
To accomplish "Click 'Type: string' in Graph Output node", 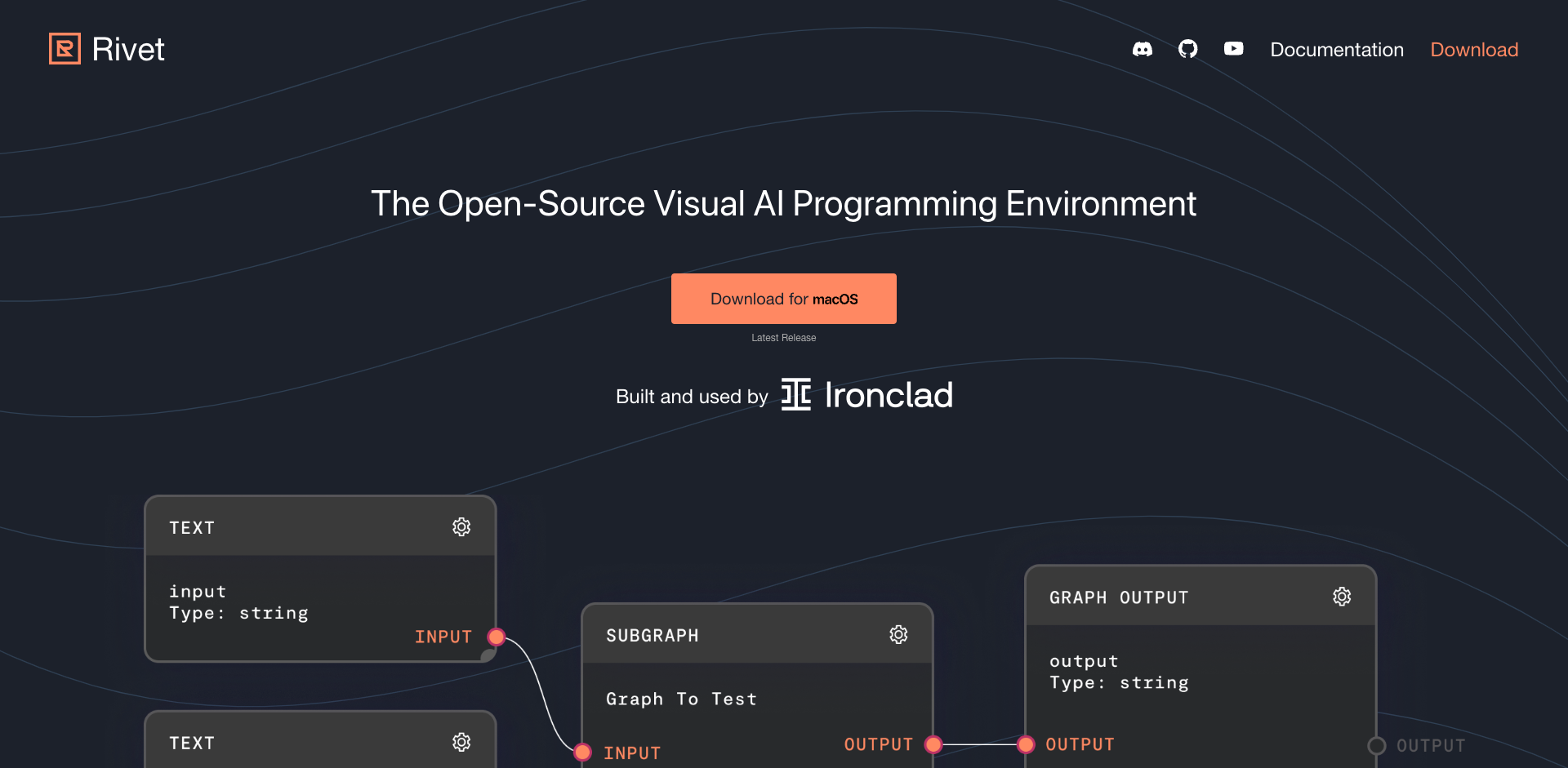I will coord(1119,682).
